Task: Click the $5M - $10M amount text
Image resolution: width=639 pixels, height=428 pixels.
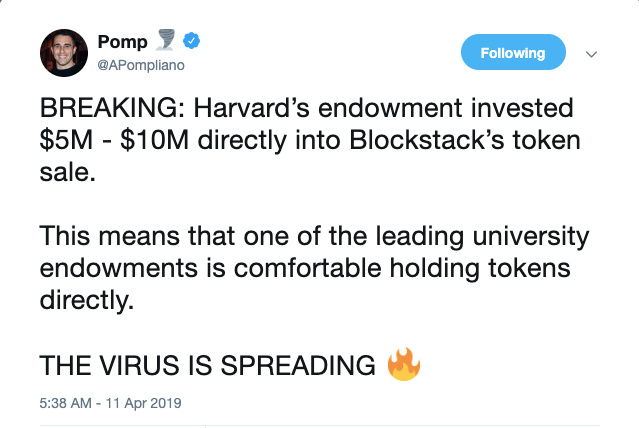Action: click(114, 140)
